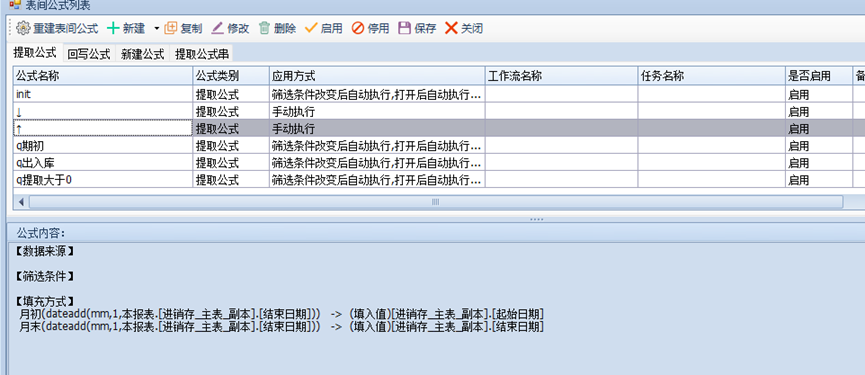Click the 复制 copy icon
865x375 pixels.
tap(171, 28)
